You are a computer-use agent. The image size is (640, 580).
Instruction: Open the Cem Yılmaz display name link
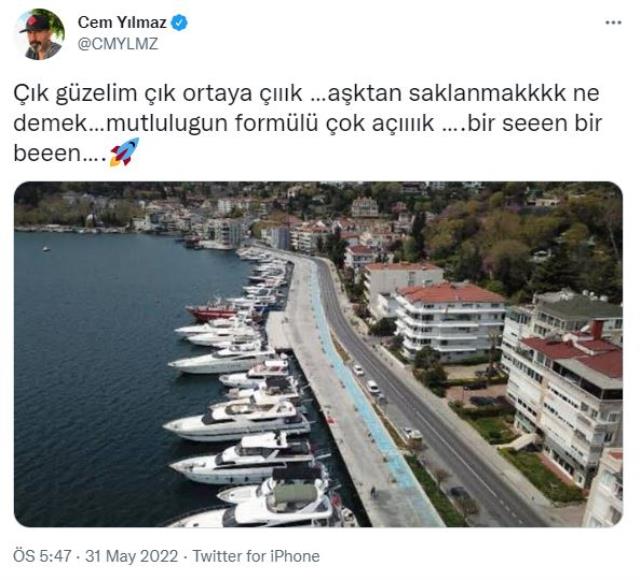pyautogui.click(x=122, y=22)
